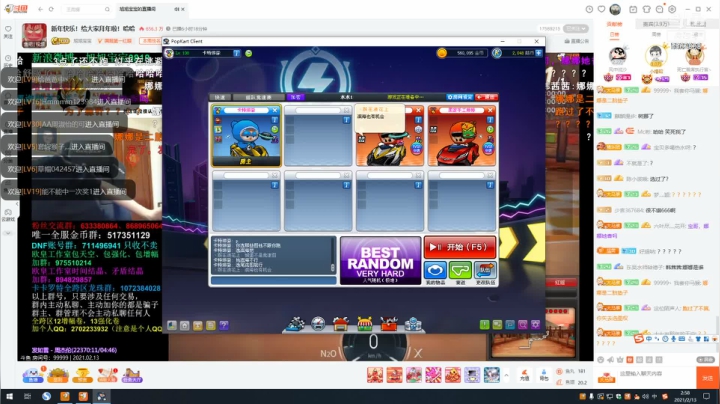Click the blue room settings button
Screen dimensions: 720x404
pyautogui.click(x=460, y=97)
